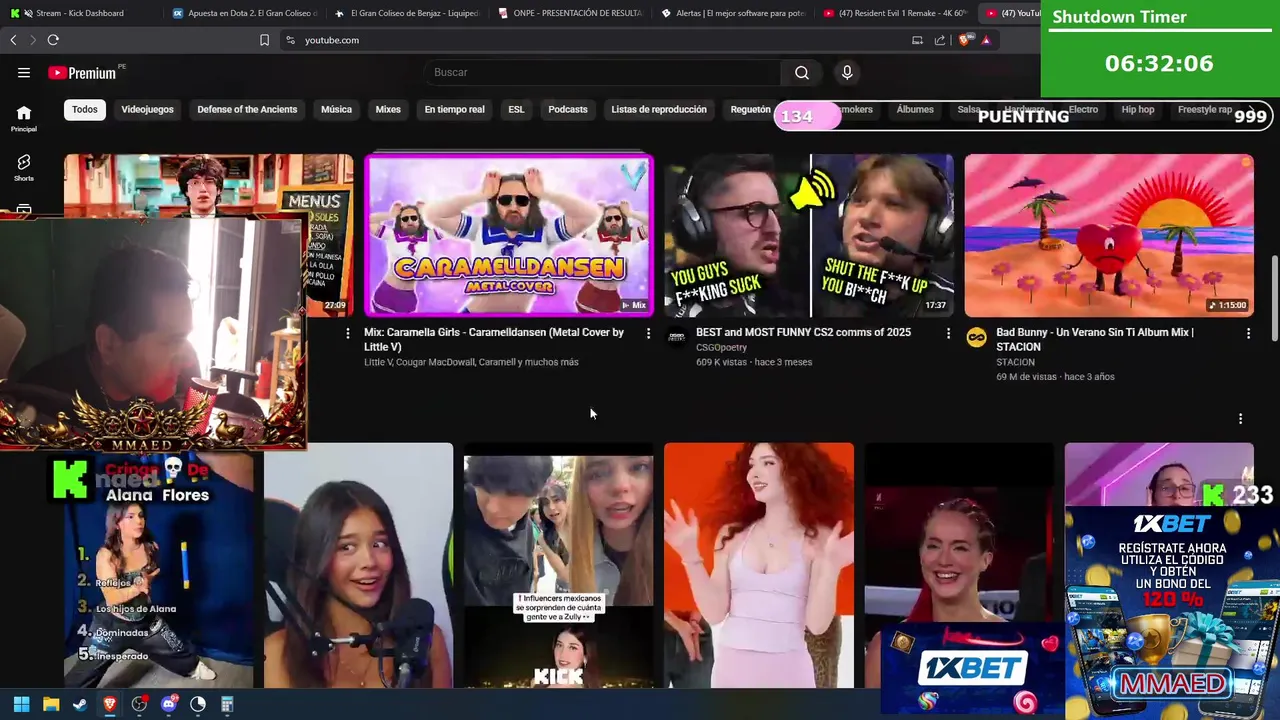Start voice search with microphone icon
The height and width of the screenshot is (720, 1280).
pos(847,72)
